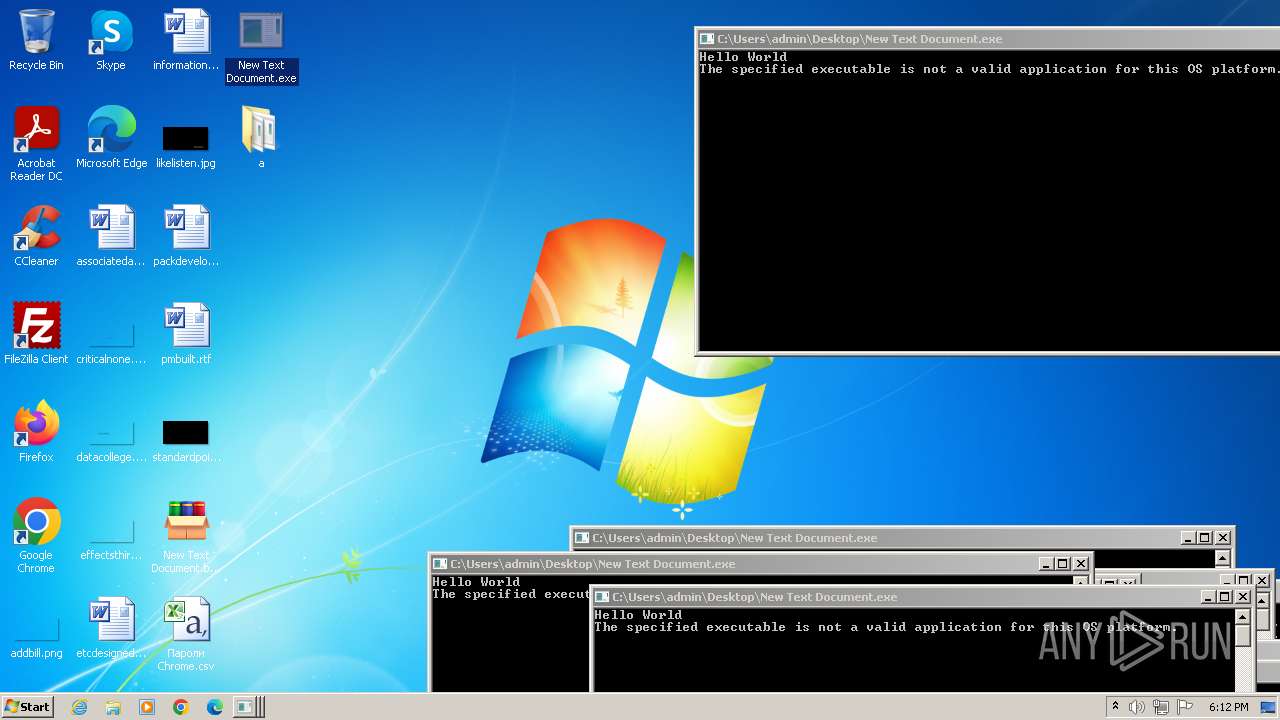Open the Start menu

pyautogui.click(x=28, y=707)
